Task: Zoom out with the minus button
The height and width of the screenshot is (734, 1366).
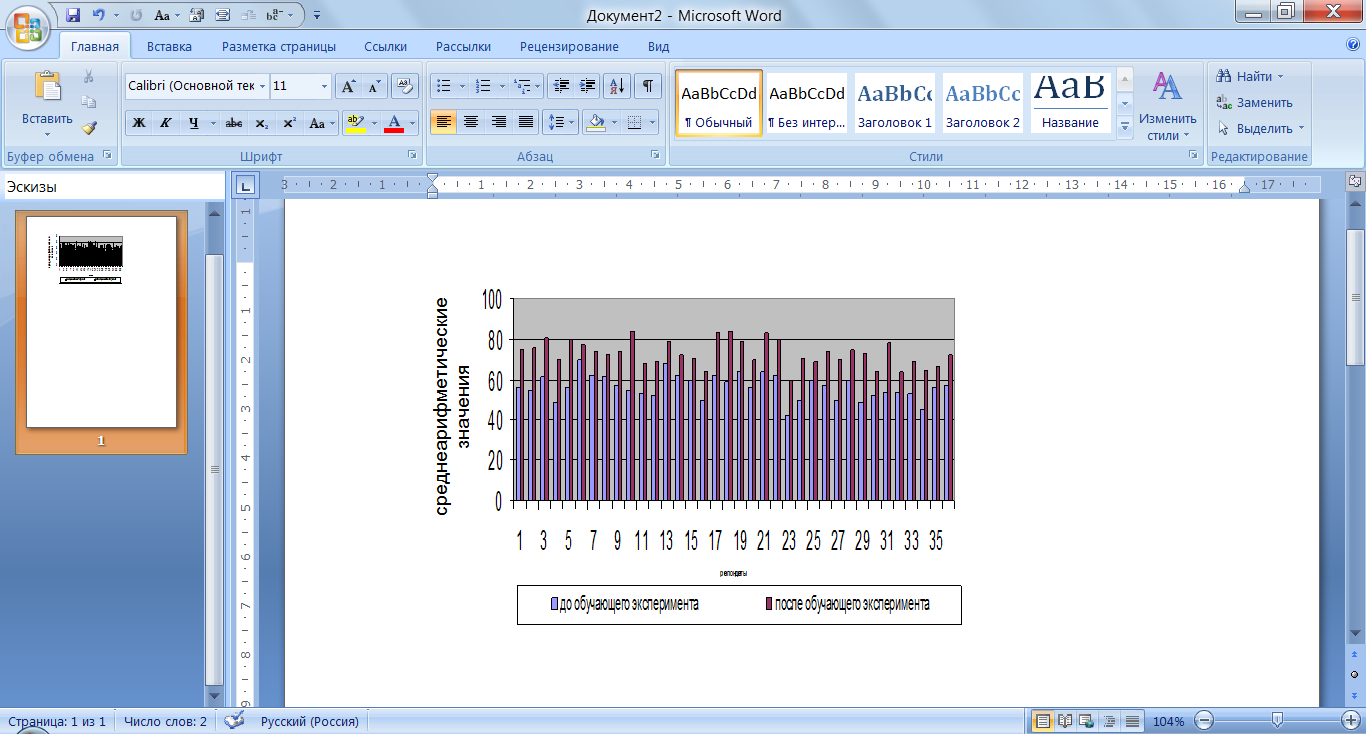Action: click(x=1204, y=721)
